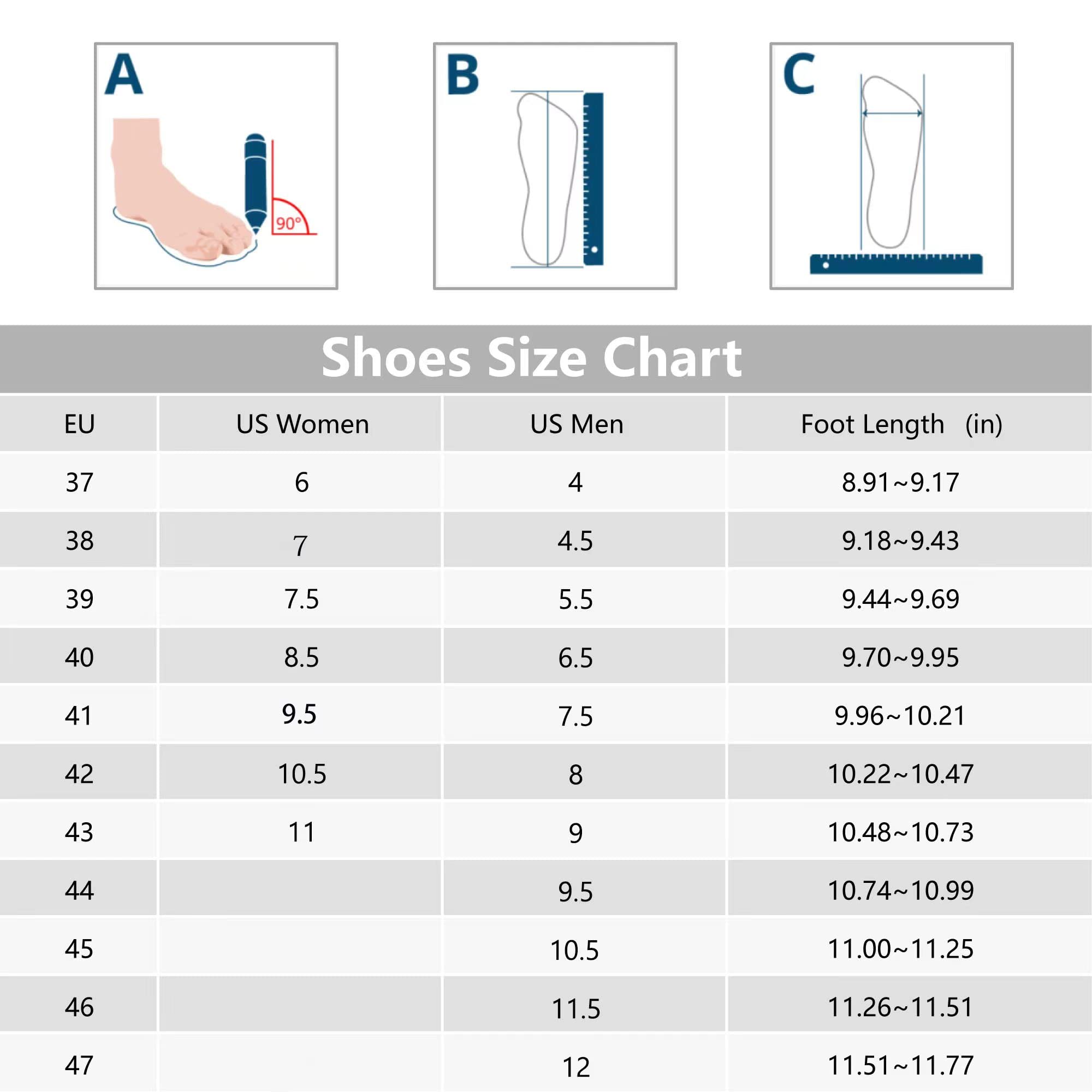Viewport: 1092px width, 1092px height.
Task: Click the Shoes Size Chart title banner
Action: pyautogui.click(x=531, y=358)
